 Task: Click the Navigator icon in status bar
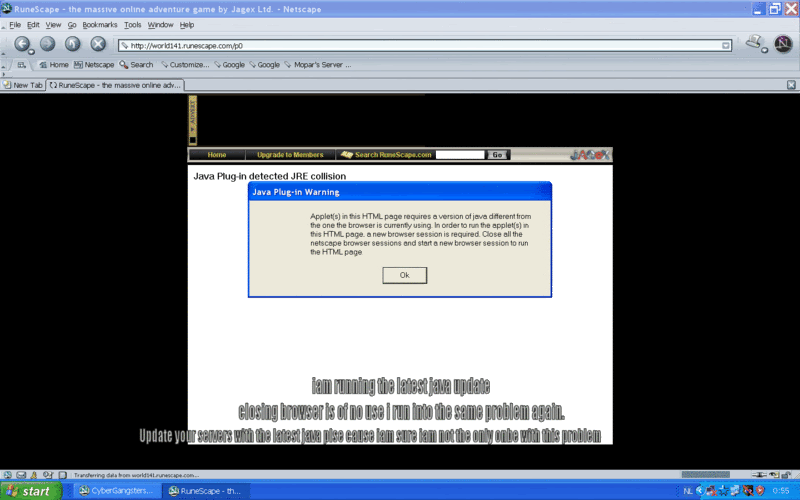(8, 475)
